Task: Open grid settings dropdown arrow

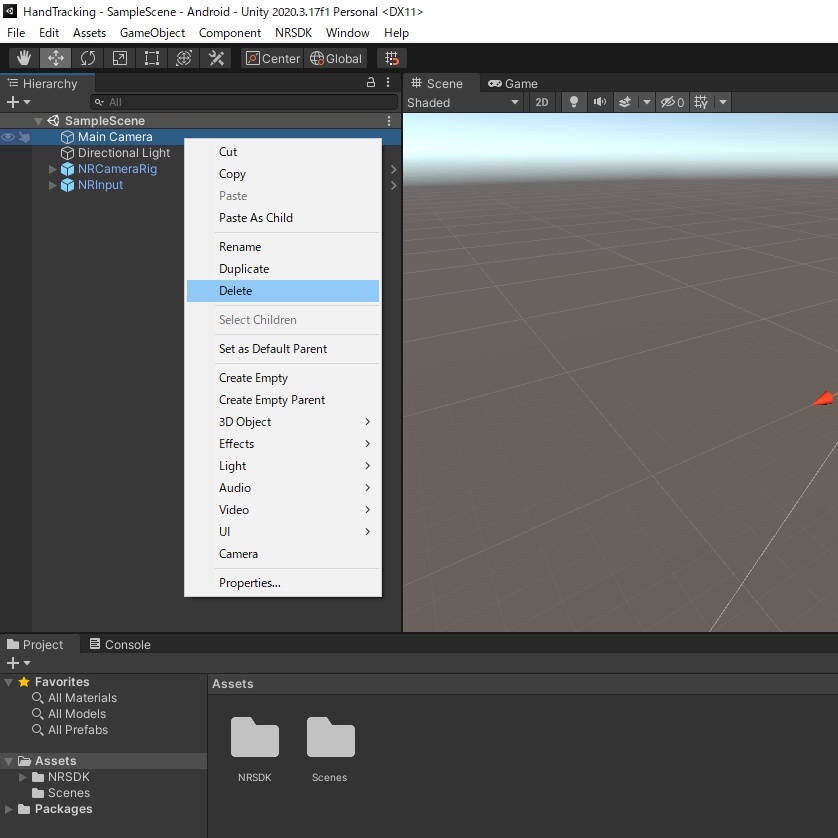Action: click(x=723, y=102)
